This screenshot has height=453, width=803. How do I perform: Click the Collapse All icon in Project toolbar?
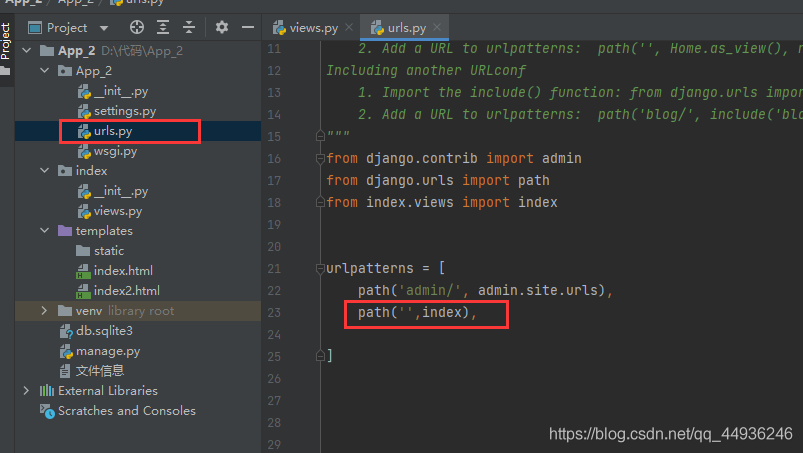(x=189, y=27)
